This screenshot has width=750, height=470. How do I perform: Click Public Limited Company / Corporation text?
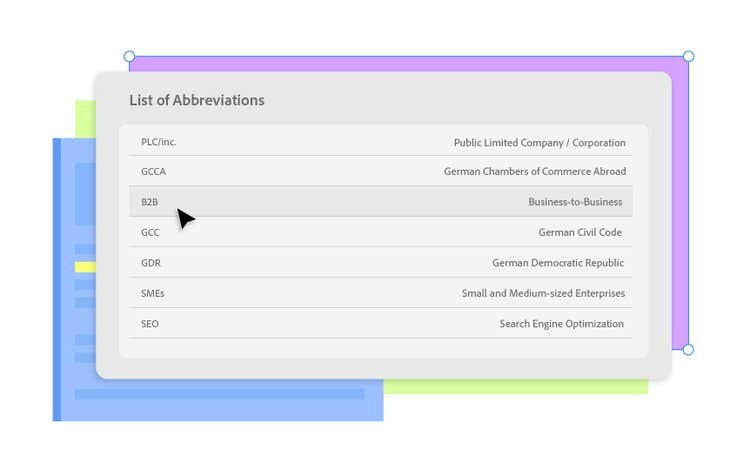pos(539,142)
